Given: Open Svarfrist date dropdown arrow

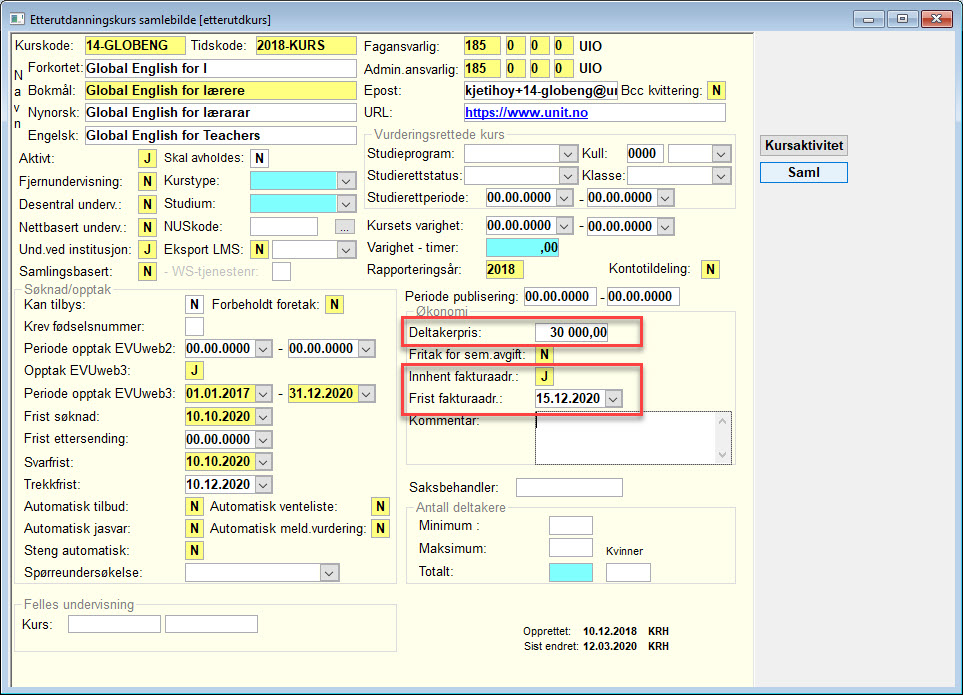Looking at the screenshot, I should point(263,462).
